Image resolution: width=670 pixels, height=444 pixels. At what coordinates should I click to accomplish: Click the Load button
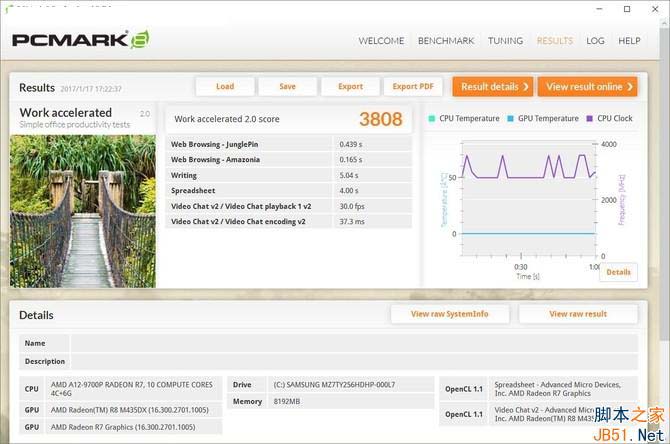pos(225,86)
